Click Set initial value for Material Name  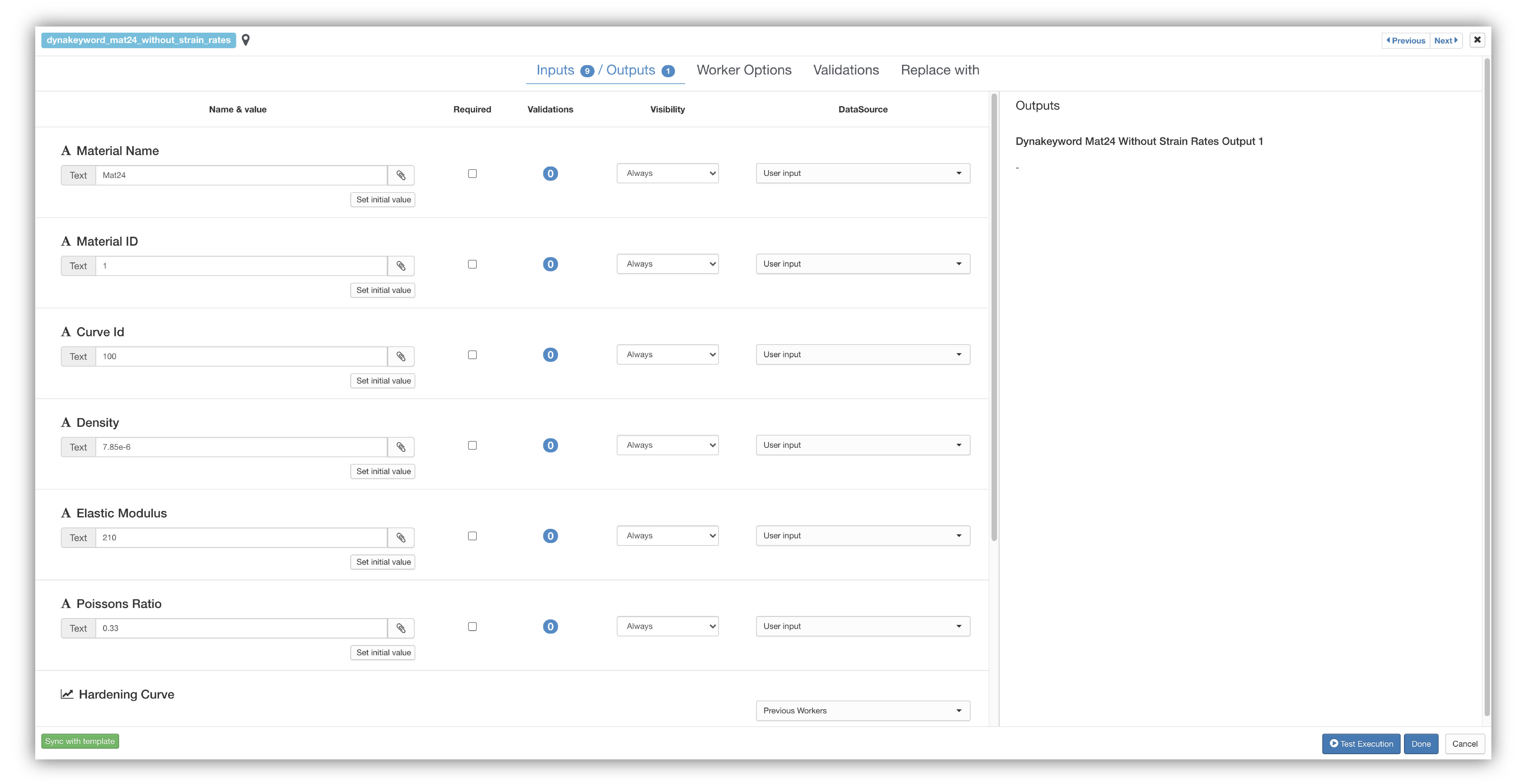click(383, 200)
